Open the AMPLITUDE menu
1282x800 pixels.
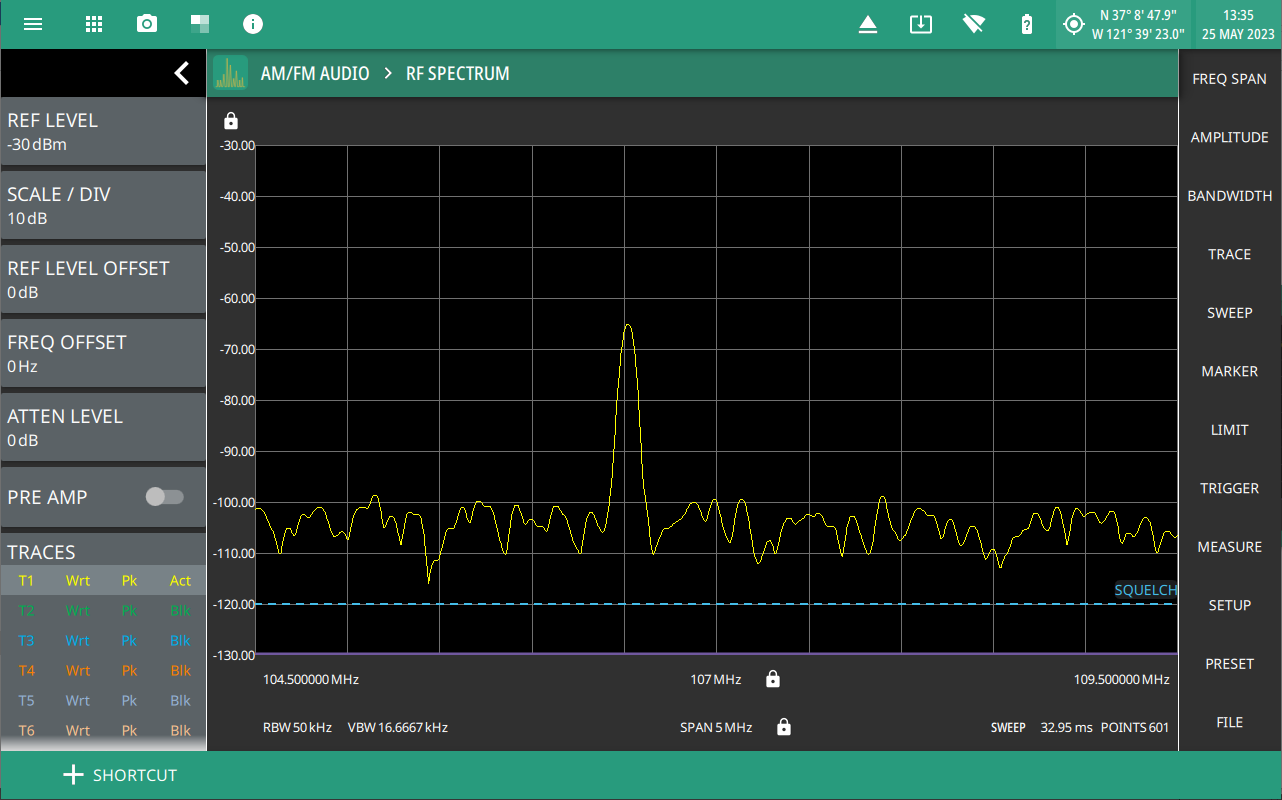point(1229,138)
